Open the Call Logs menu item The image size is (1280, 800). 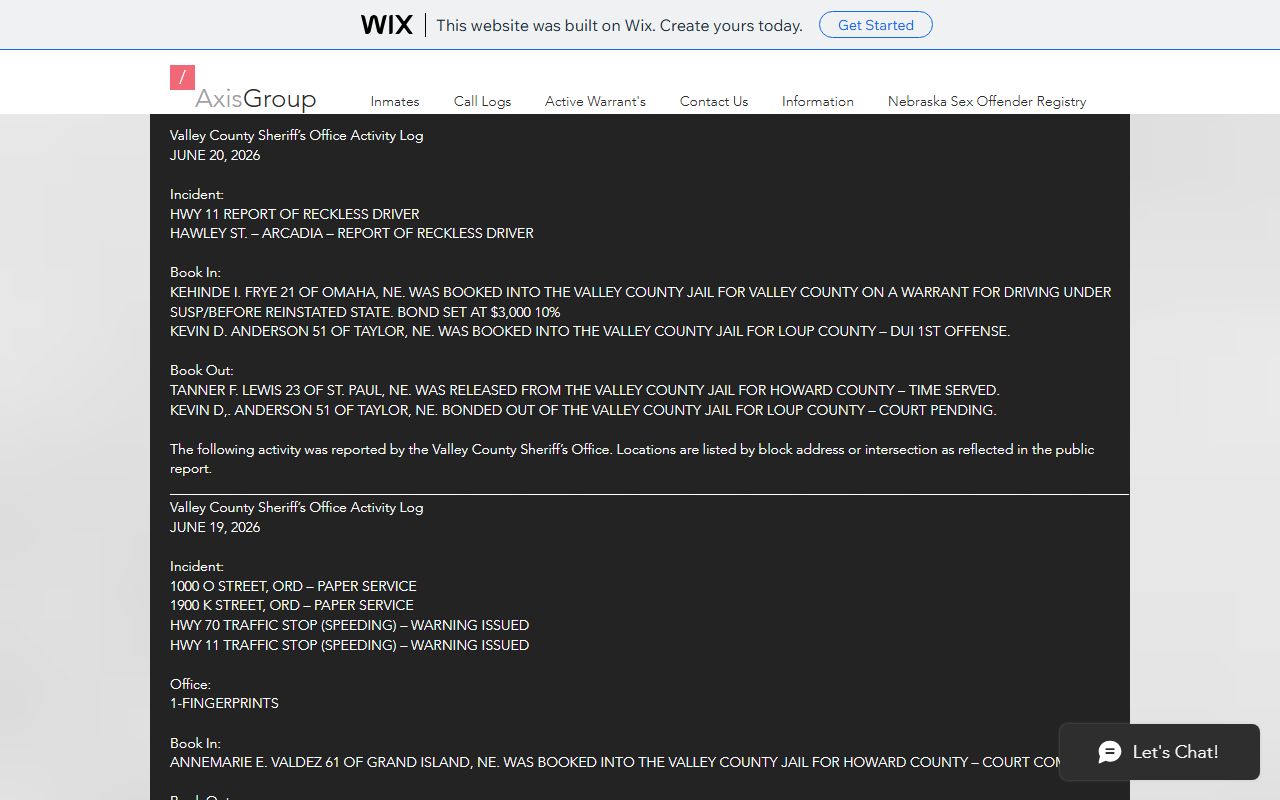[482, 101]
